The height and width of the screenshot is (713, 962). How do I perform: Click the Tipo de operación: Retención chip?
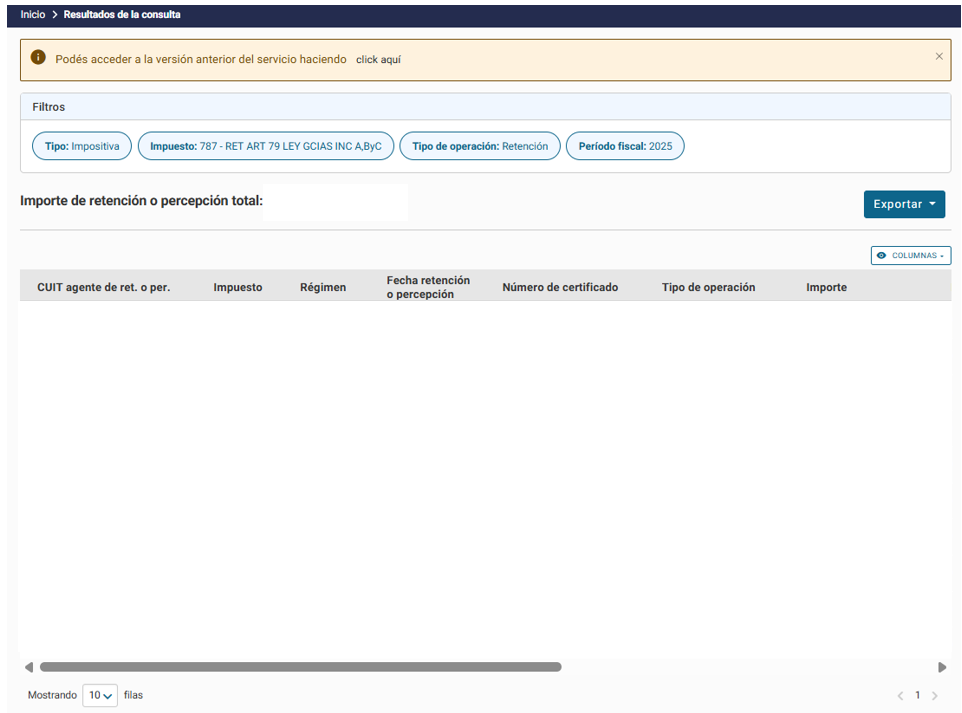480,146
